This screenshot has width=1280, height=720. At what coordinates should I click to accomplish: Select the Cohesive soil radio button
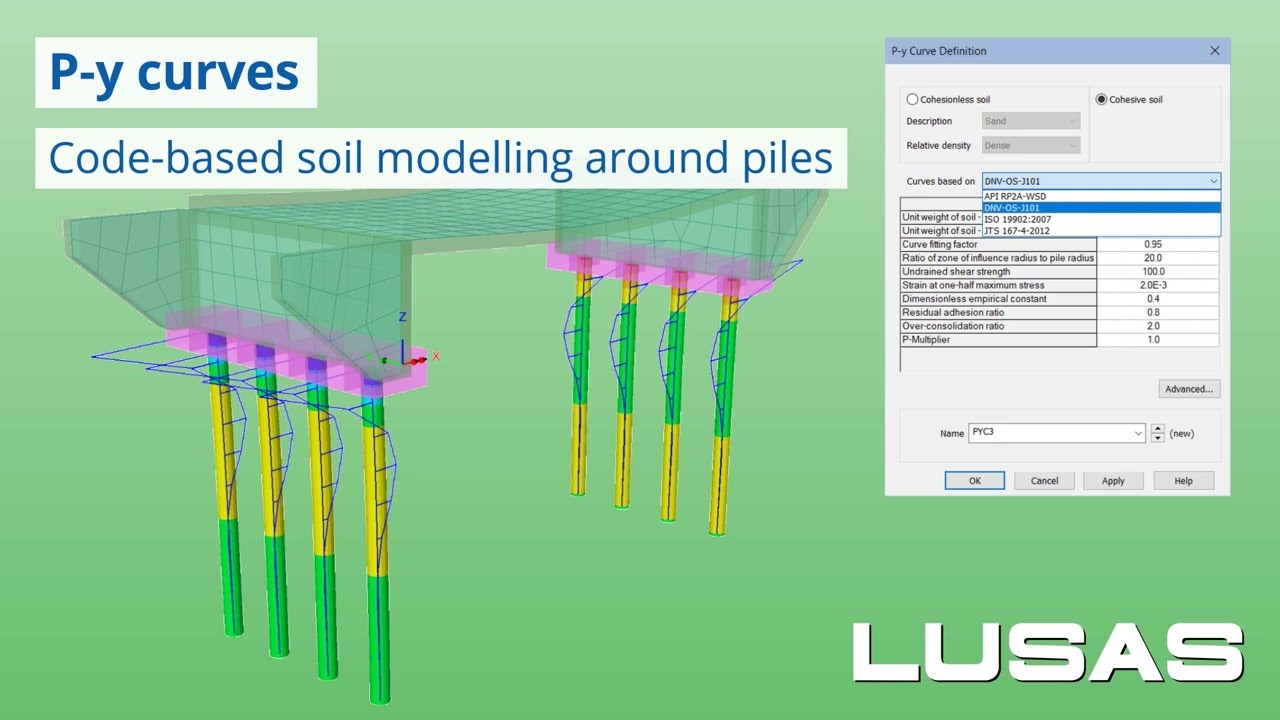1102,100
